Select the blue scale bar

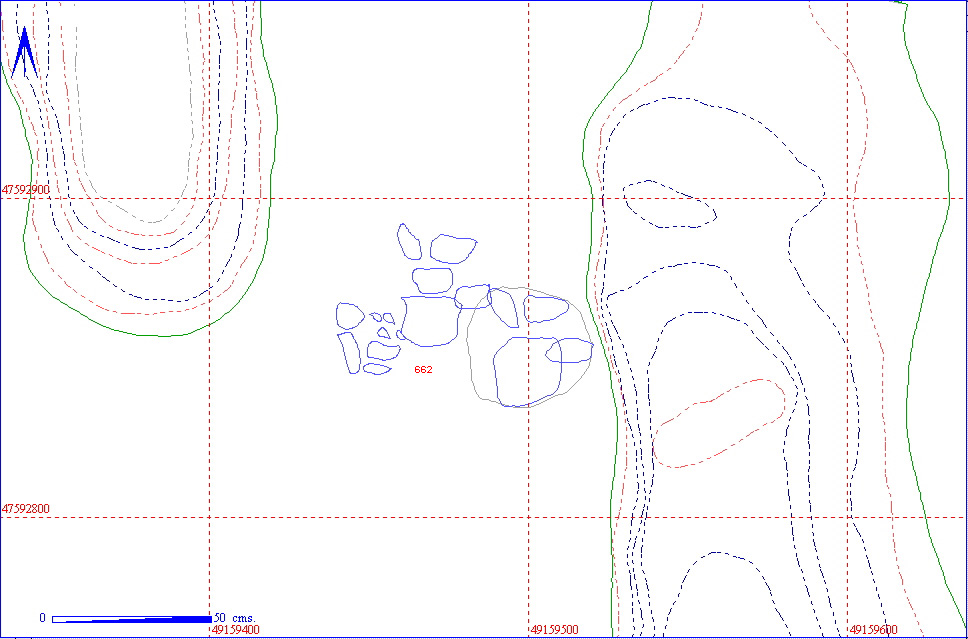131,619
